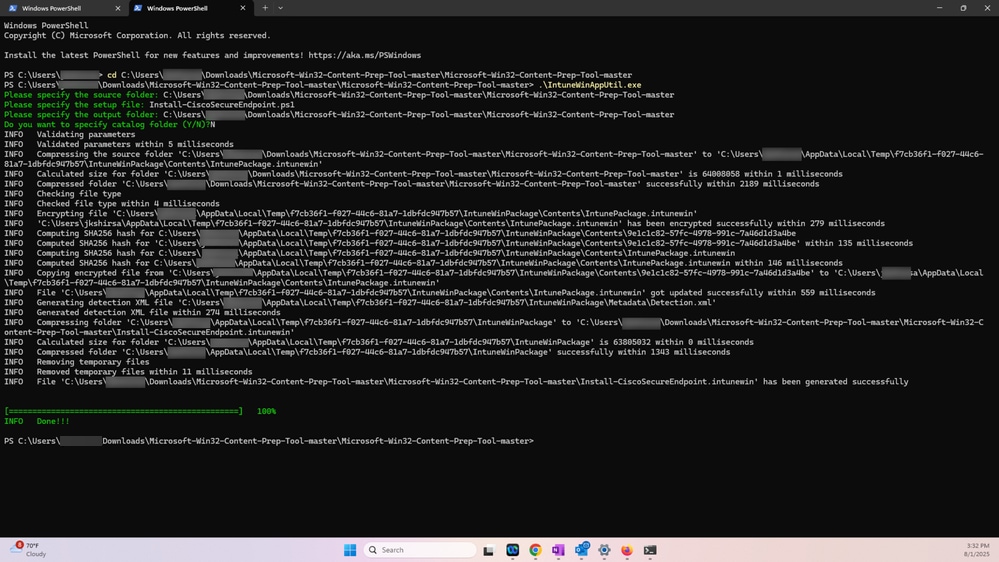Open a new terminal tab with plus button
The image size is (999, 562).
click(265, 8)
